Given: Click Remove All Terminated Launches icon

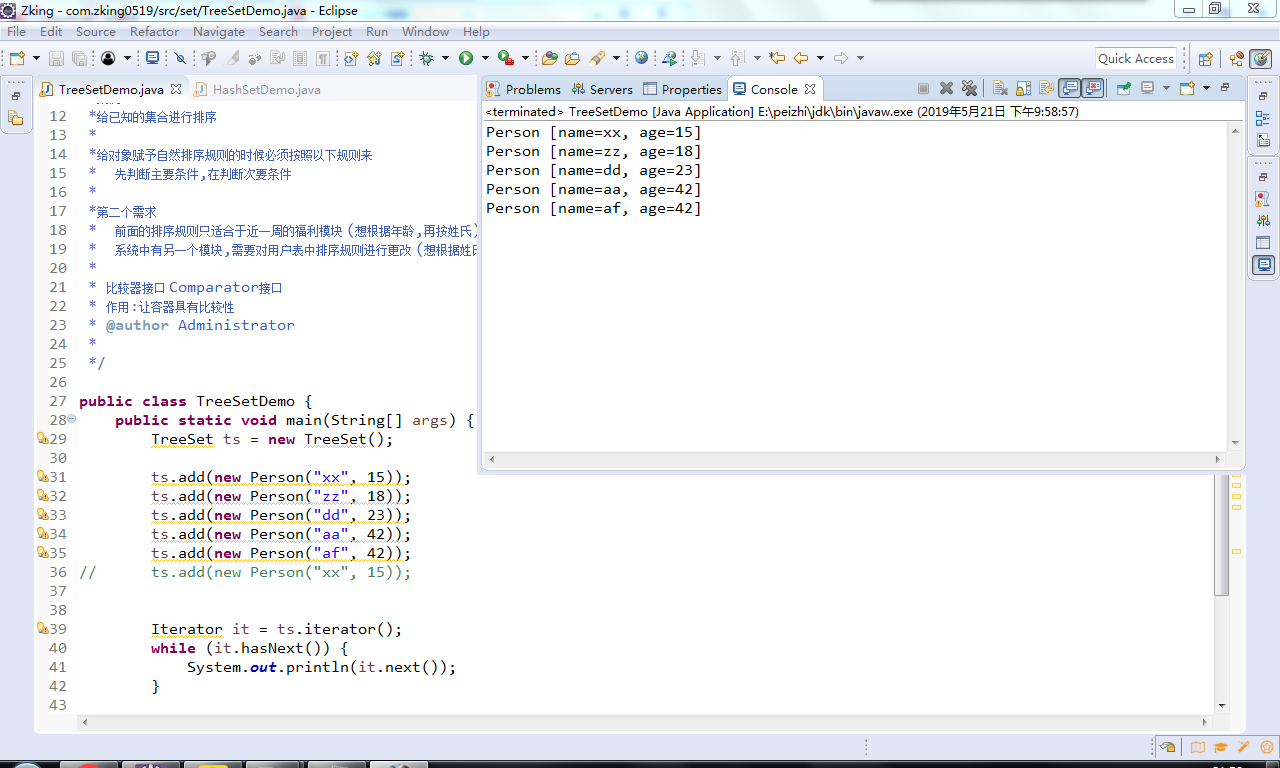Looking at the screenshot, I should [969, 89].
